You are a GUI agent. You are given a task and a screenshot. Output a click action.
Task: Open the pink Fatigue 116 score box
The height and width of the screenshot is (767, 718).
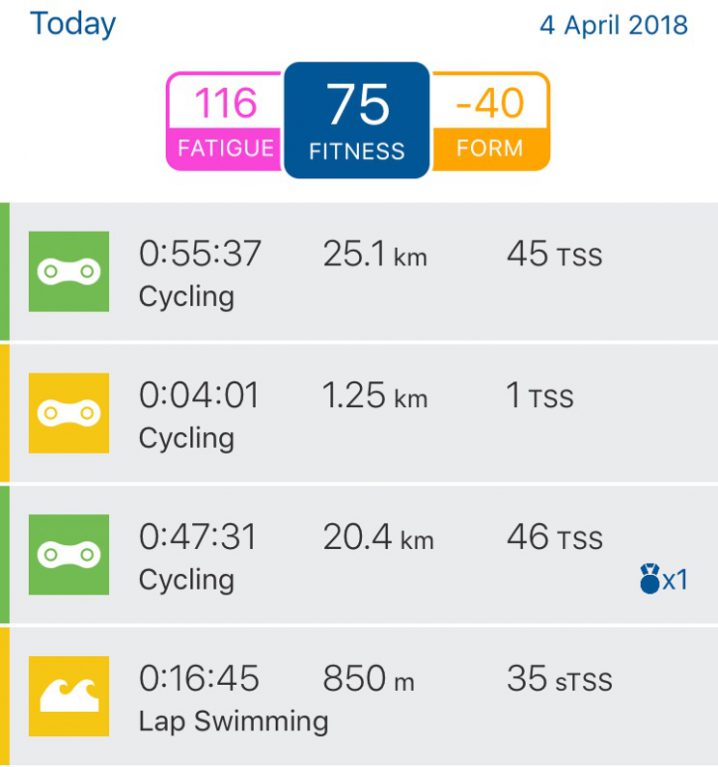point(225,120)
